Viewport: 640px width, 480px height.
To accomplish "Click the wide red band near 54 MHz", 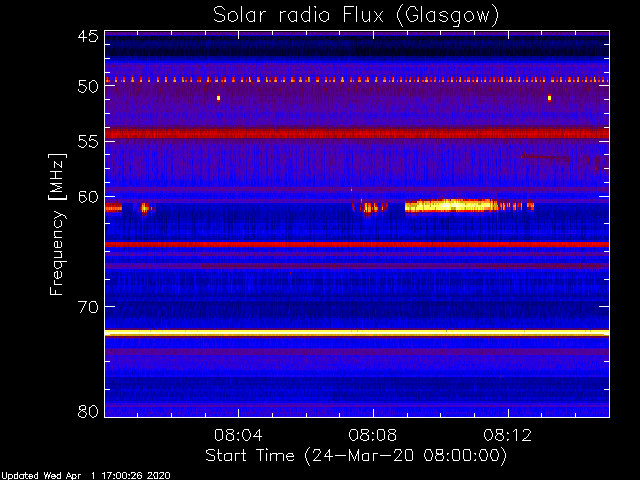I will (357, 133).
